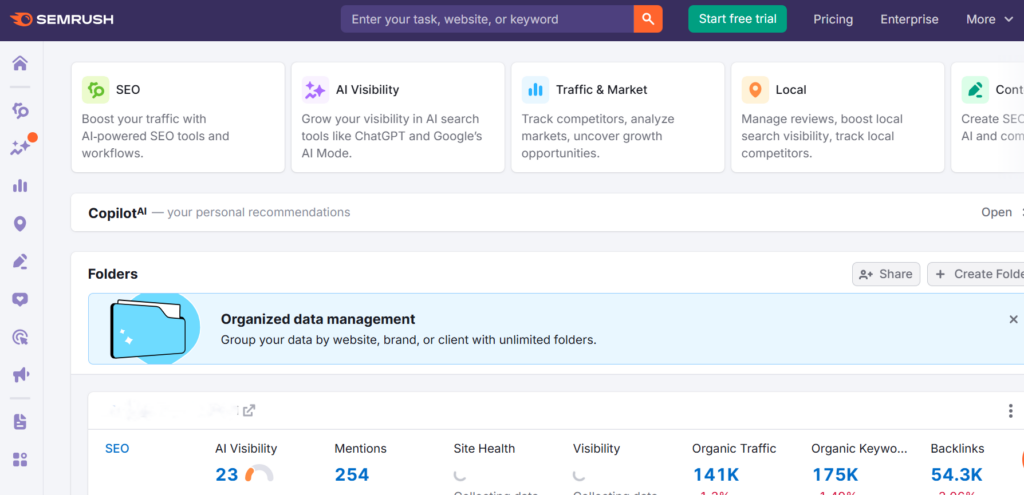
Task: Click the Share folders button
Action: 886,274
